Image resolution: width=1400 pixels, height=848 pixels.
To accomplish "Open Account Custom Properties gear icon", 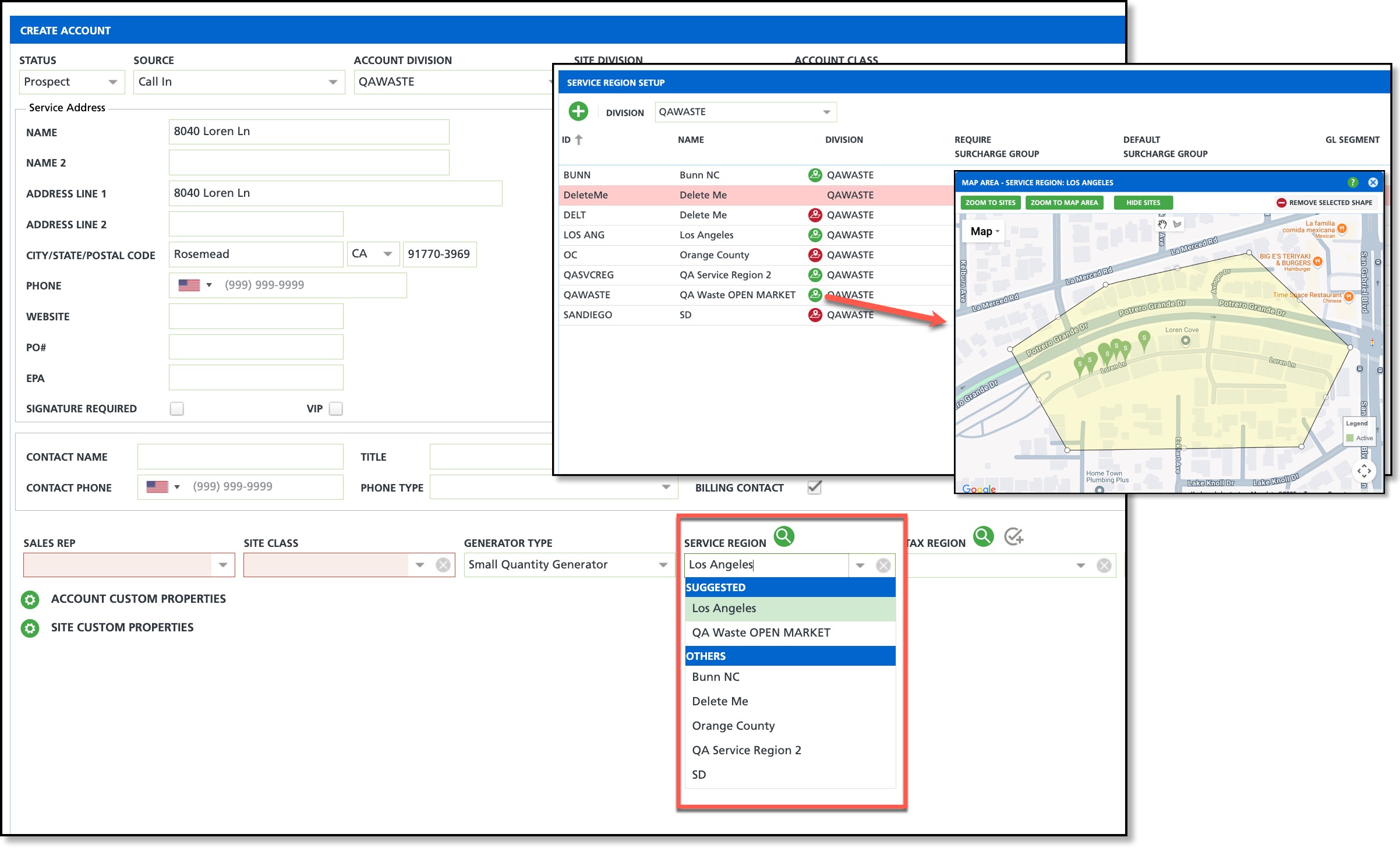I will click(x=30, y=599).
